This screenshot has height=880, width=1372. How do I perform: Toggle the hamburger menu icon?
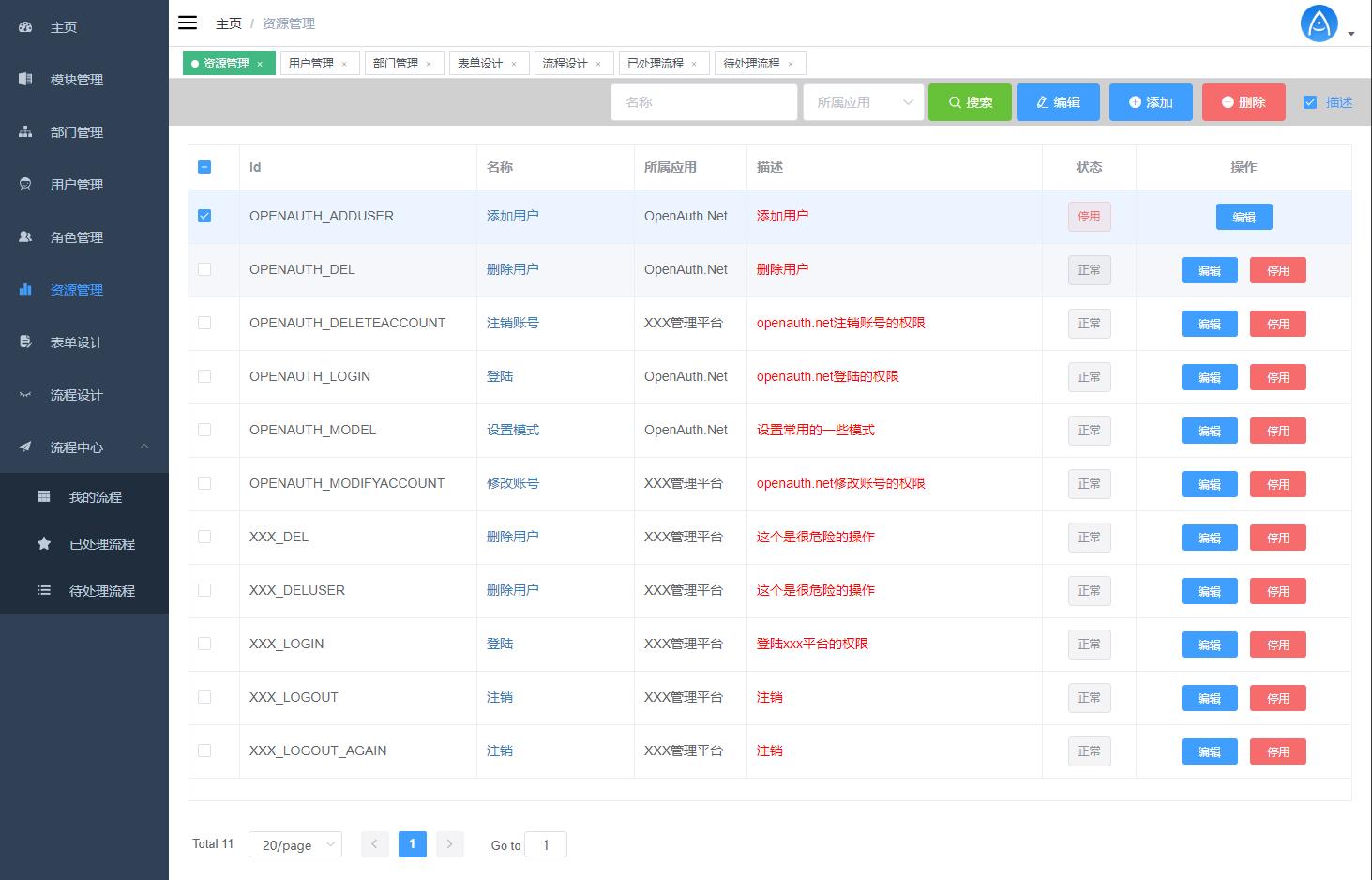coord(188,23)
